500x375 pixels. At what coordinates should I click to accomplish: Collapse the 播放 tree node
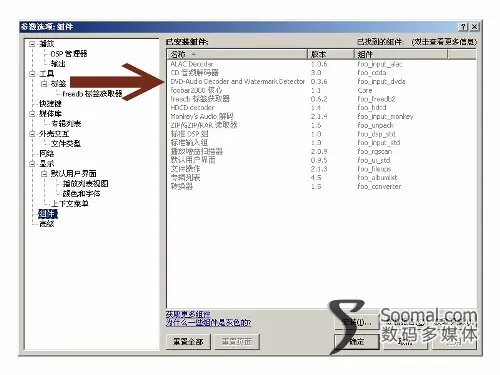click(x=32, y=44)
